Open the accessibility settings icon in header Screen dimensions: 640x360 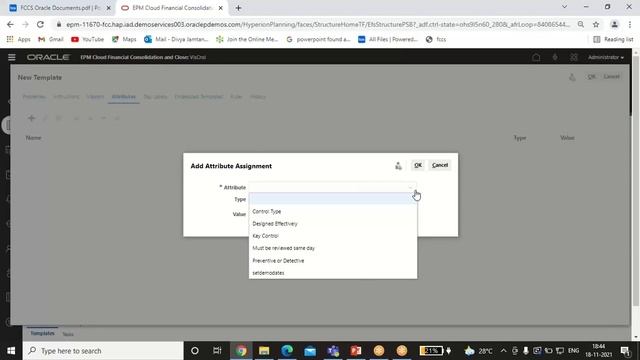point(555,58)
